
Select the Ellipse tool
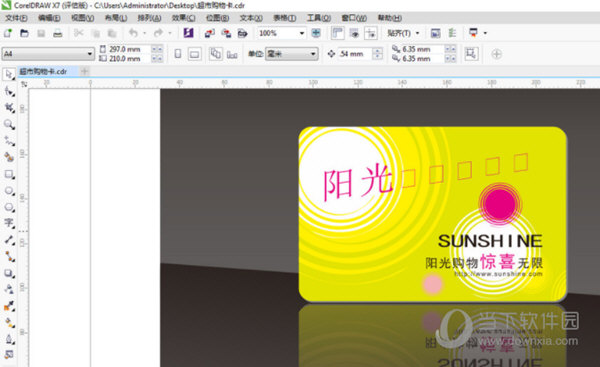coord(9,191)
